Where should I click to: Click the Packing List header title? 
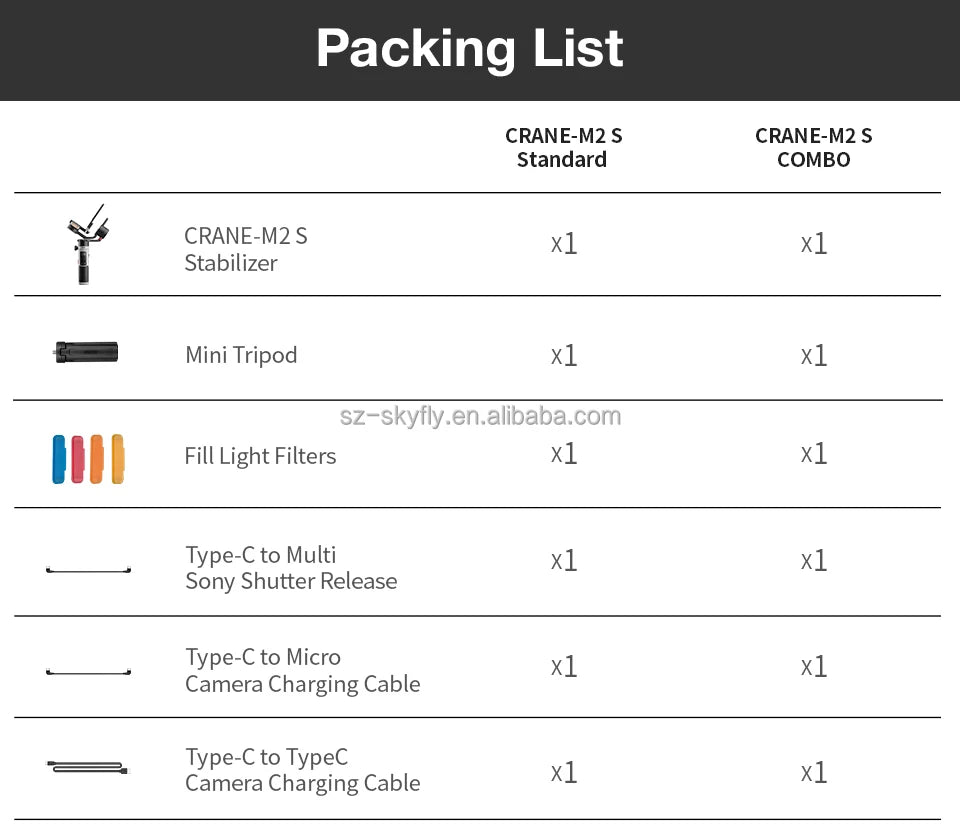pyautogui.click(x=469, y=48)
